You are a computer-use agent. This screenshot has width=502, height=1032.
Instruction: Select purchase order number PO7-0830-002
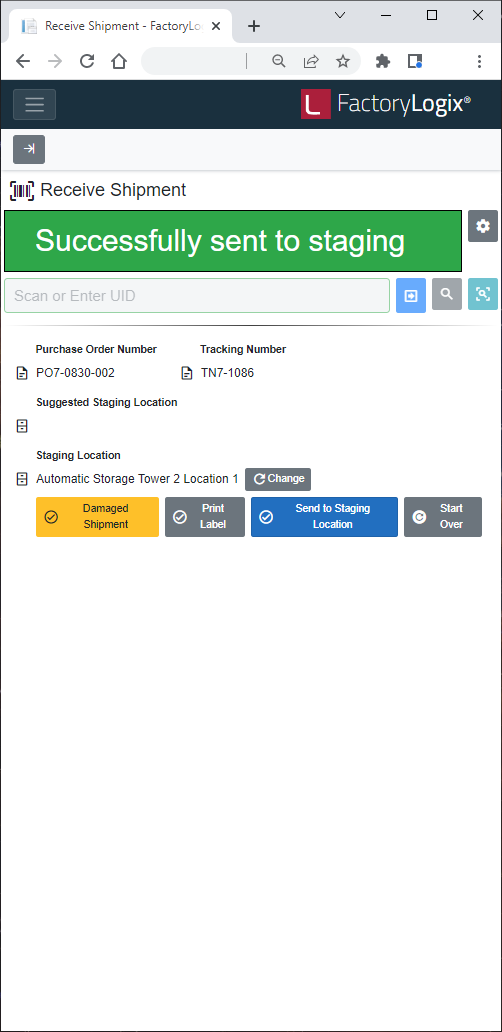pos(75,373)
